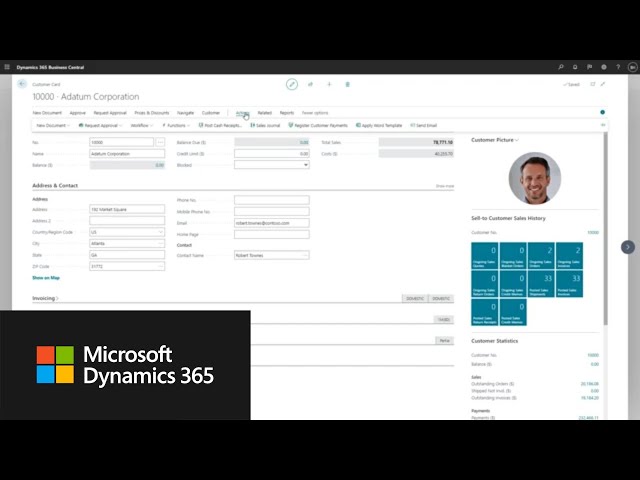Click the Email input field
This screenshot has height=480, width=640.
271,222
